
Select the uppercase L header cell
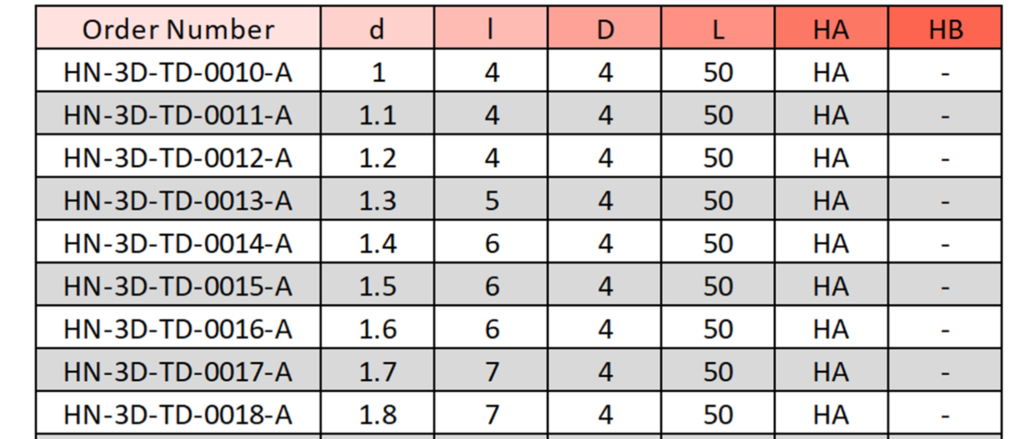pos(718,27)
